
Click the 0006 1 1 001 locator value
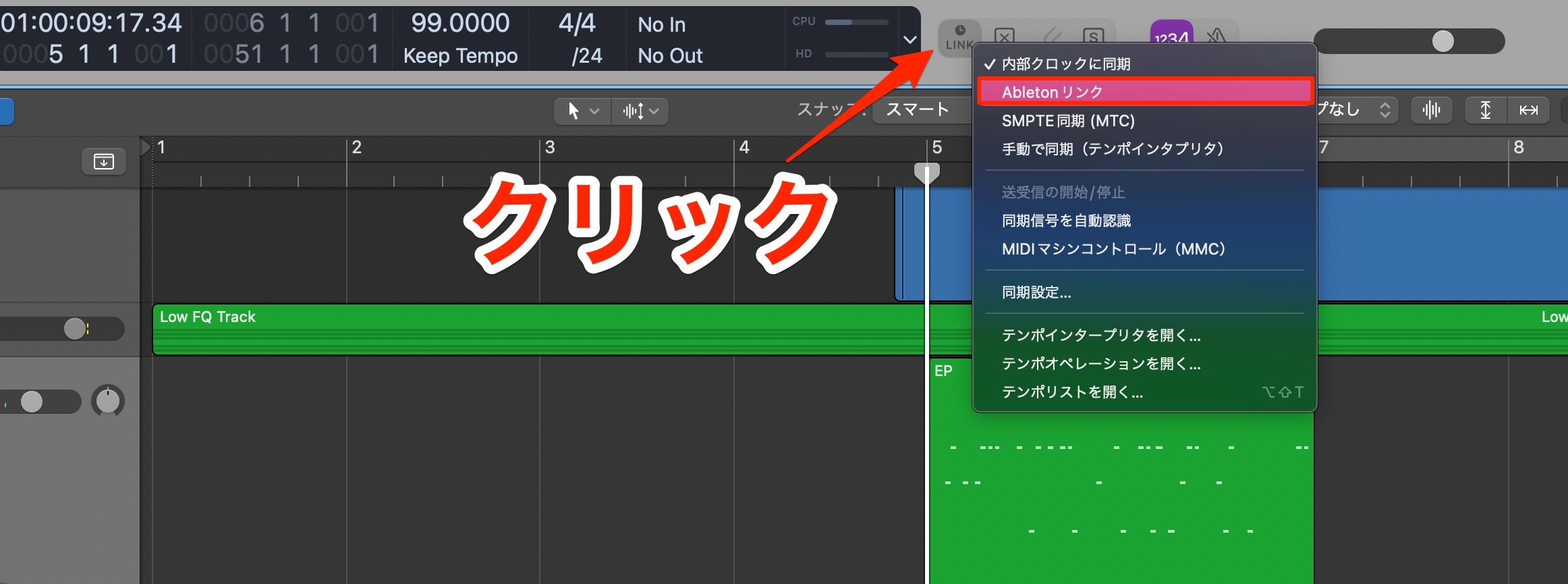point(291,23)
